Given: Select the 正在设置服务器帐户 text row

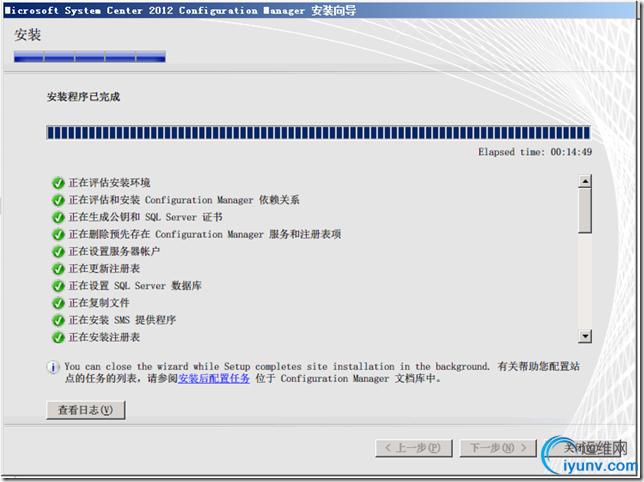Looking at the screenshot, I should point(114,251).
